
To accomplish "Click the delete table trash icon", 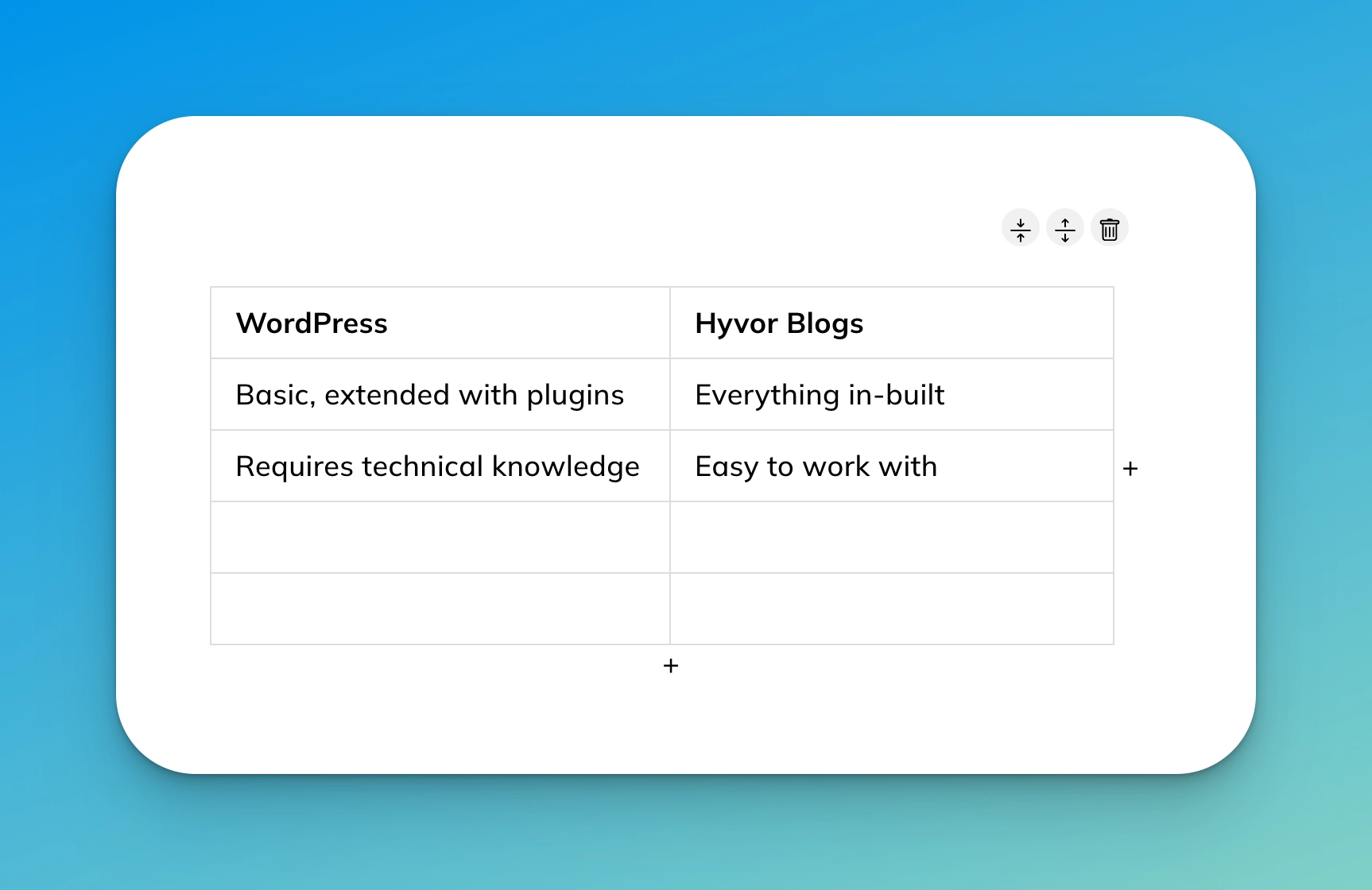I will (1110, 229).
